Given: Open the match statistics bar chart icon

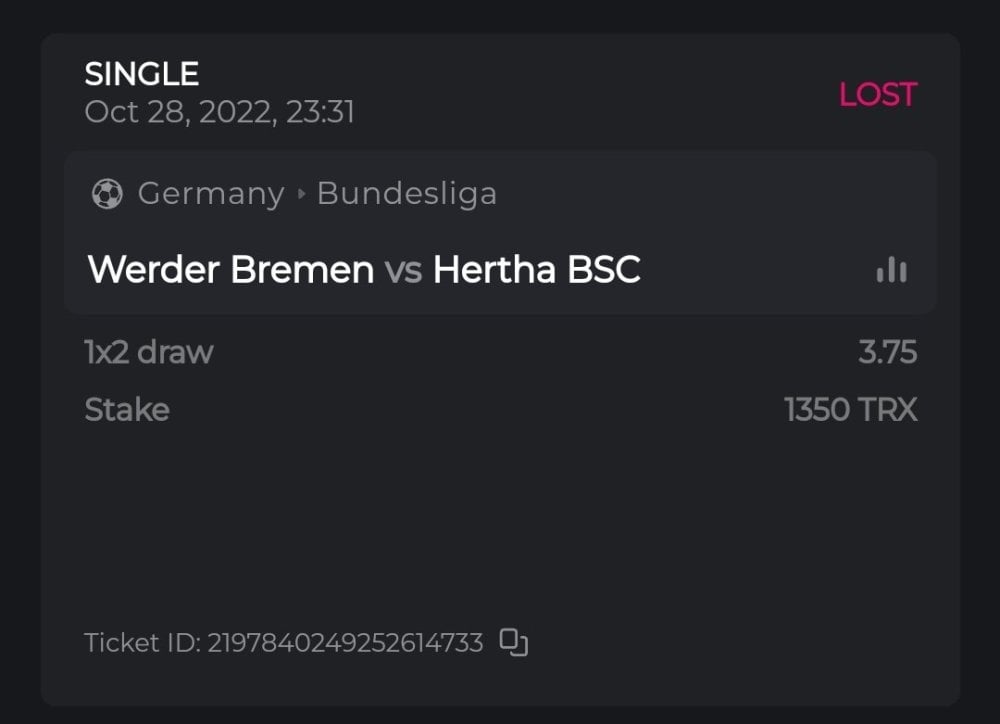Looking at the screenshot, I should tap(891, 270).
